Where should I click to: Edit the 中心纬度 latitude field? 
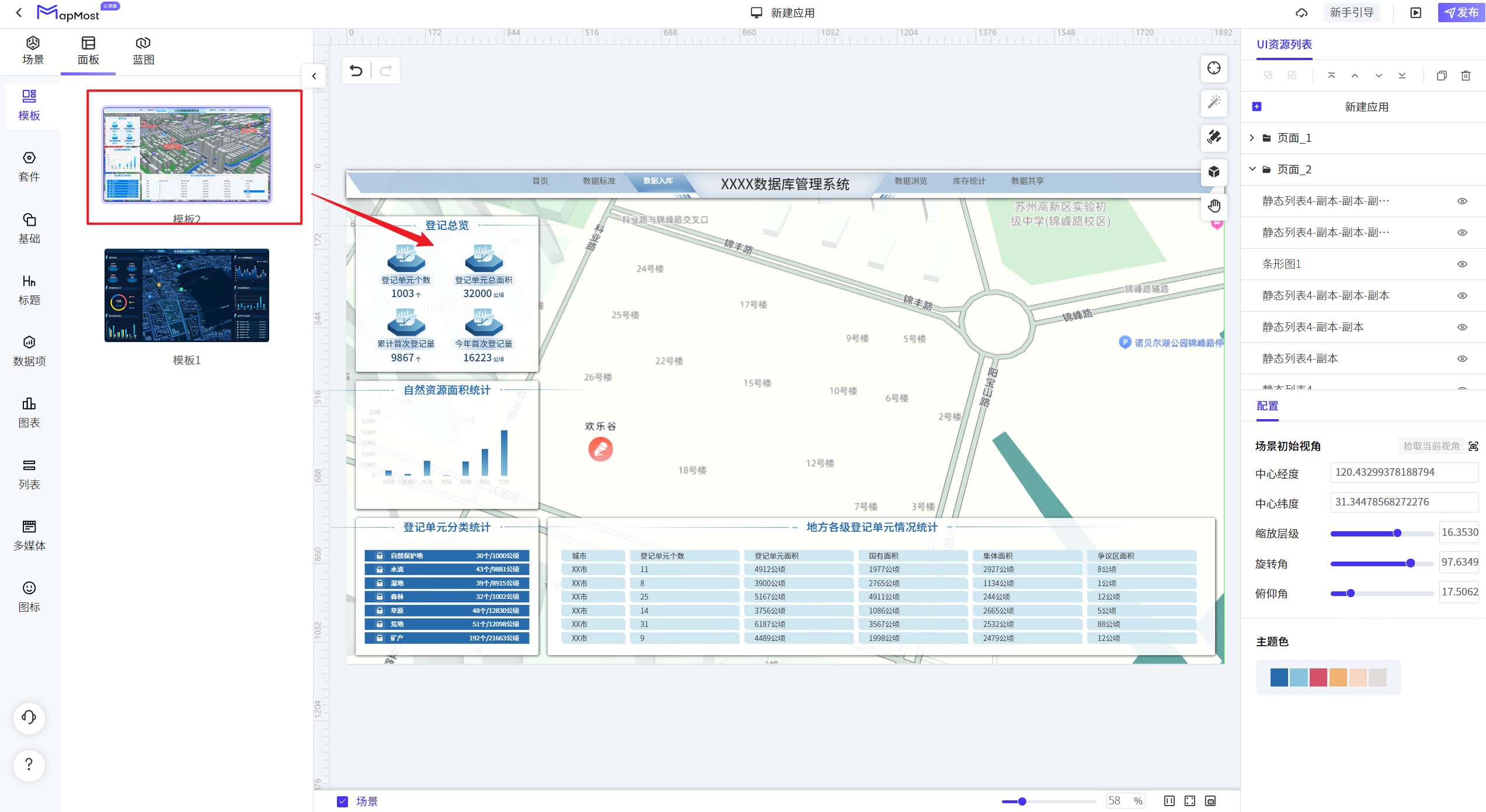pyautogui.click(x=1404, y=502)
